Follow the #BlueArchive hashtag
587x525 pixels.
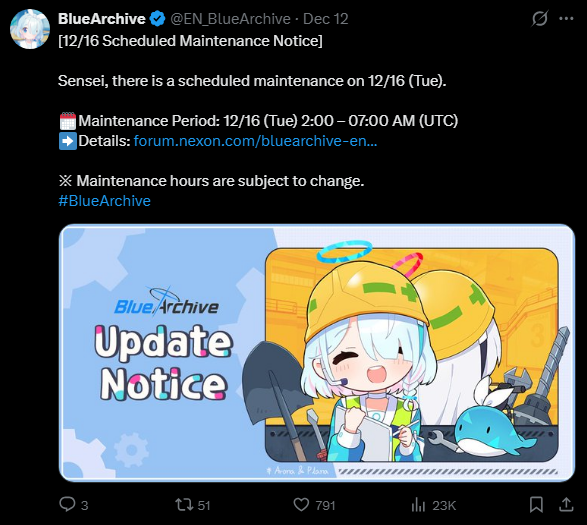click(x=104, y=201)
